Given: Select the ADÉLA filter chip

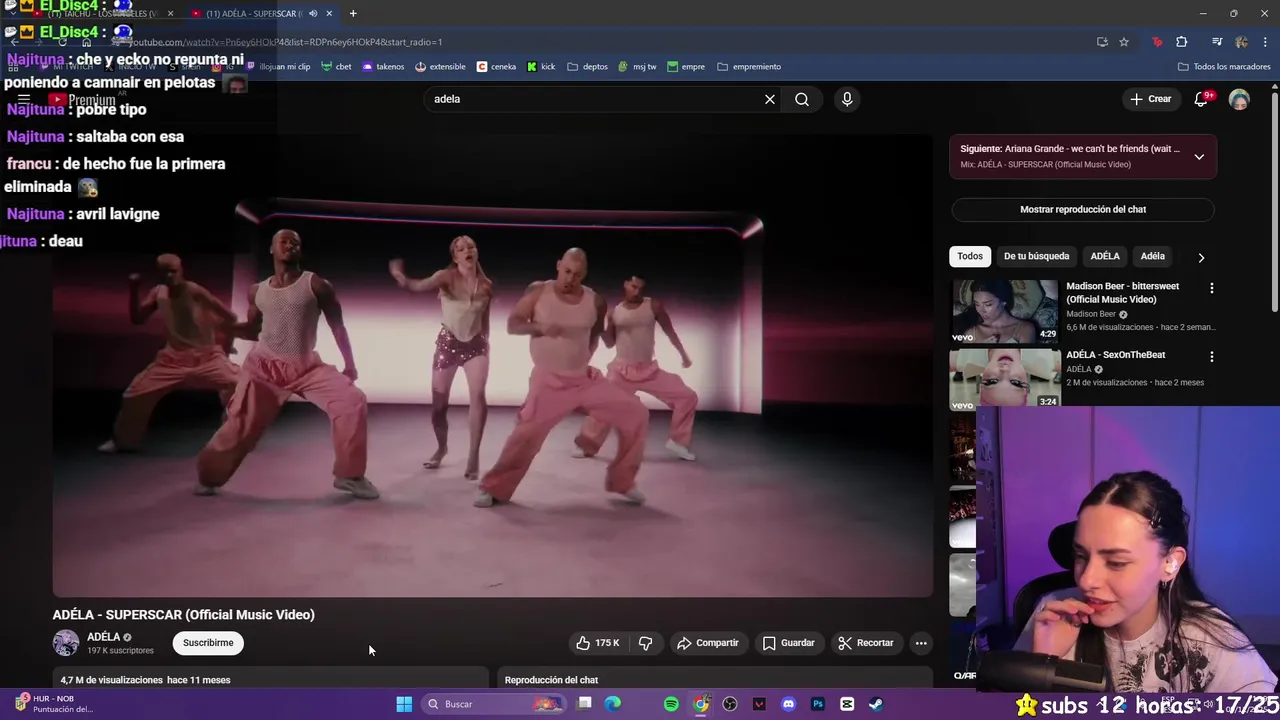Looking at the screenshot, I should pyautogui.click(x=1105, y=256).
